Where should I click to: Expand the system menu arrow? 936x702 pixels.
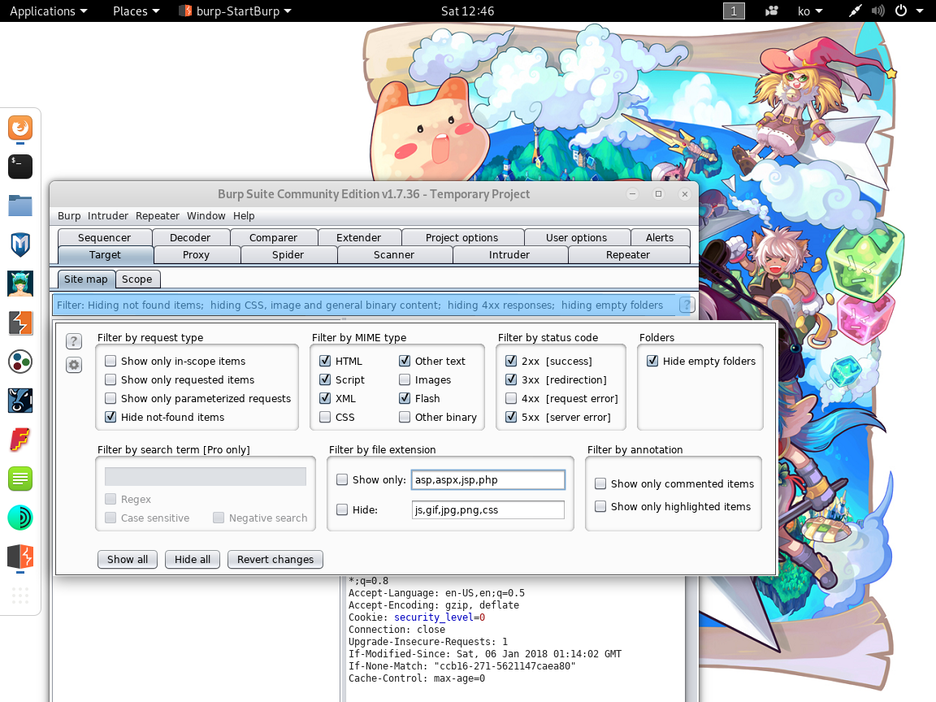point(920,11)
